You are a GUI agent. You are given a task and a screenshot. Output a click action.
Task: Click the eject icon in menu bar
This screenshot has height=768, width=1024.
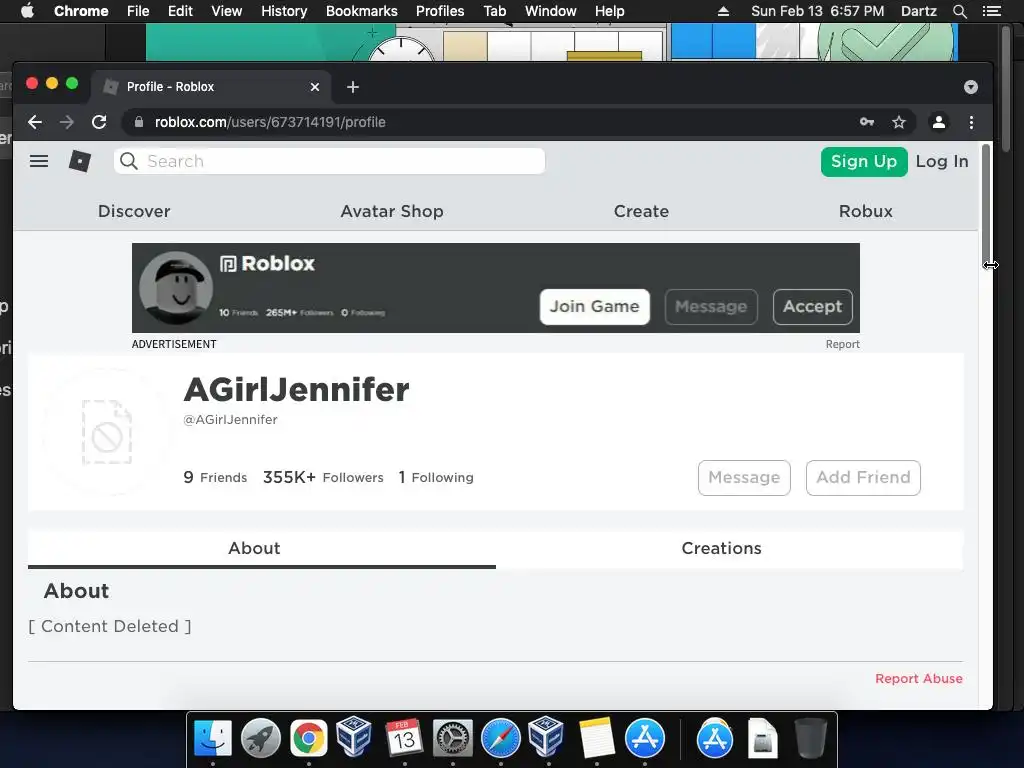coord(723,11)
